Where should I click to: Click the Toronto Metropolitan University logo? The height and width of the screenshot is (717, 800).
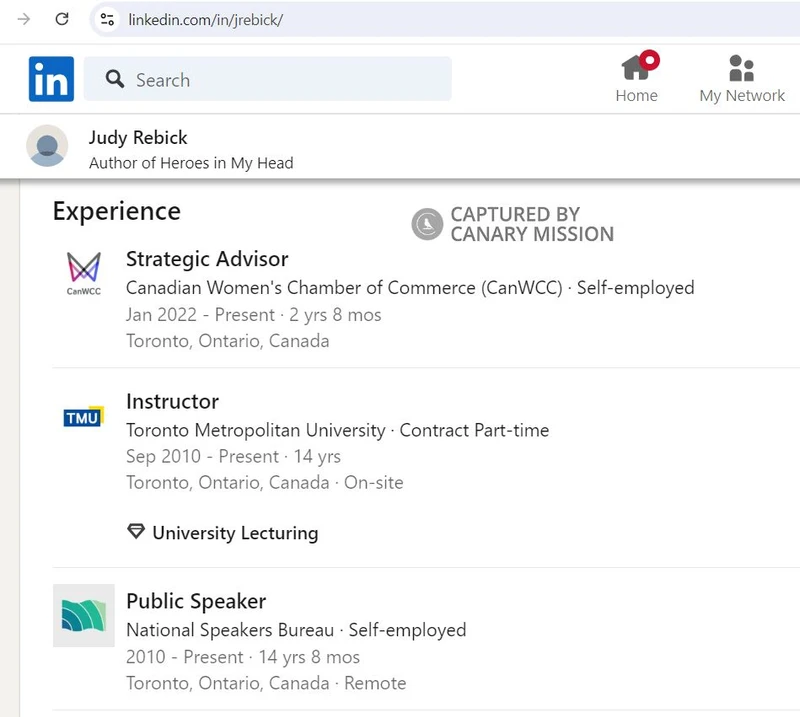click(83, 416)
